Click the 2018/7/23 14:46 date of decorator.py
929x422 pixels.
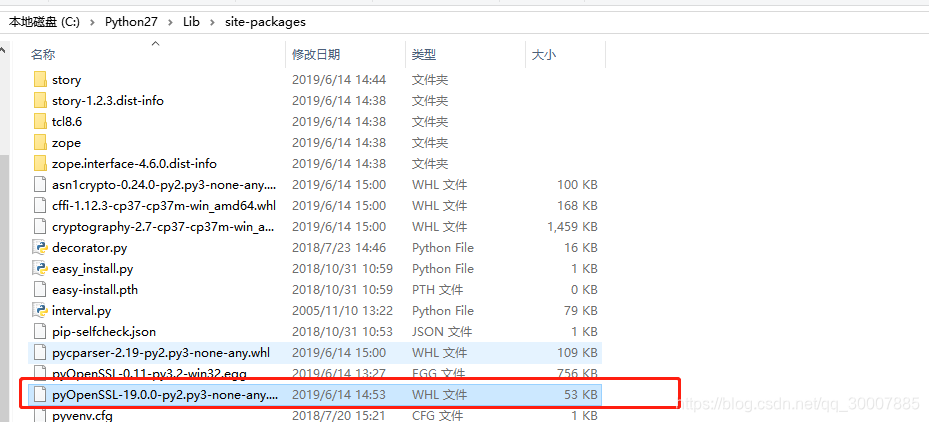[x=339, y=248]
